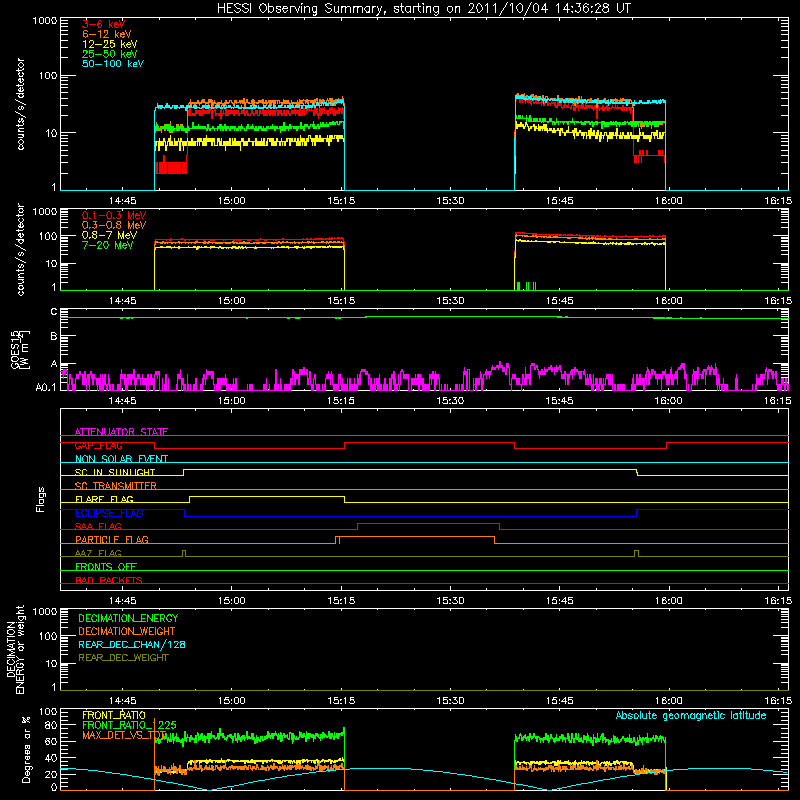Screen dimensions: 800x800
Task: Click the GOES15 axis label
Action: coord(16,349)
